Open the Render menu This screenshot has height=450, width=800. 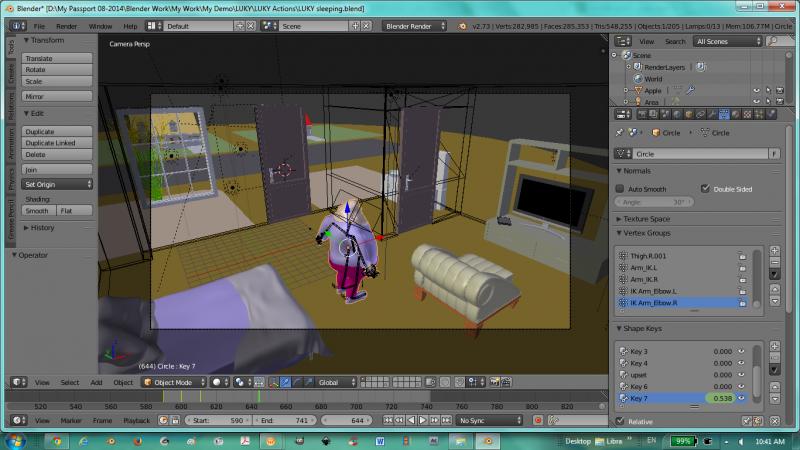pyautogui.click(x=66, y=26)
